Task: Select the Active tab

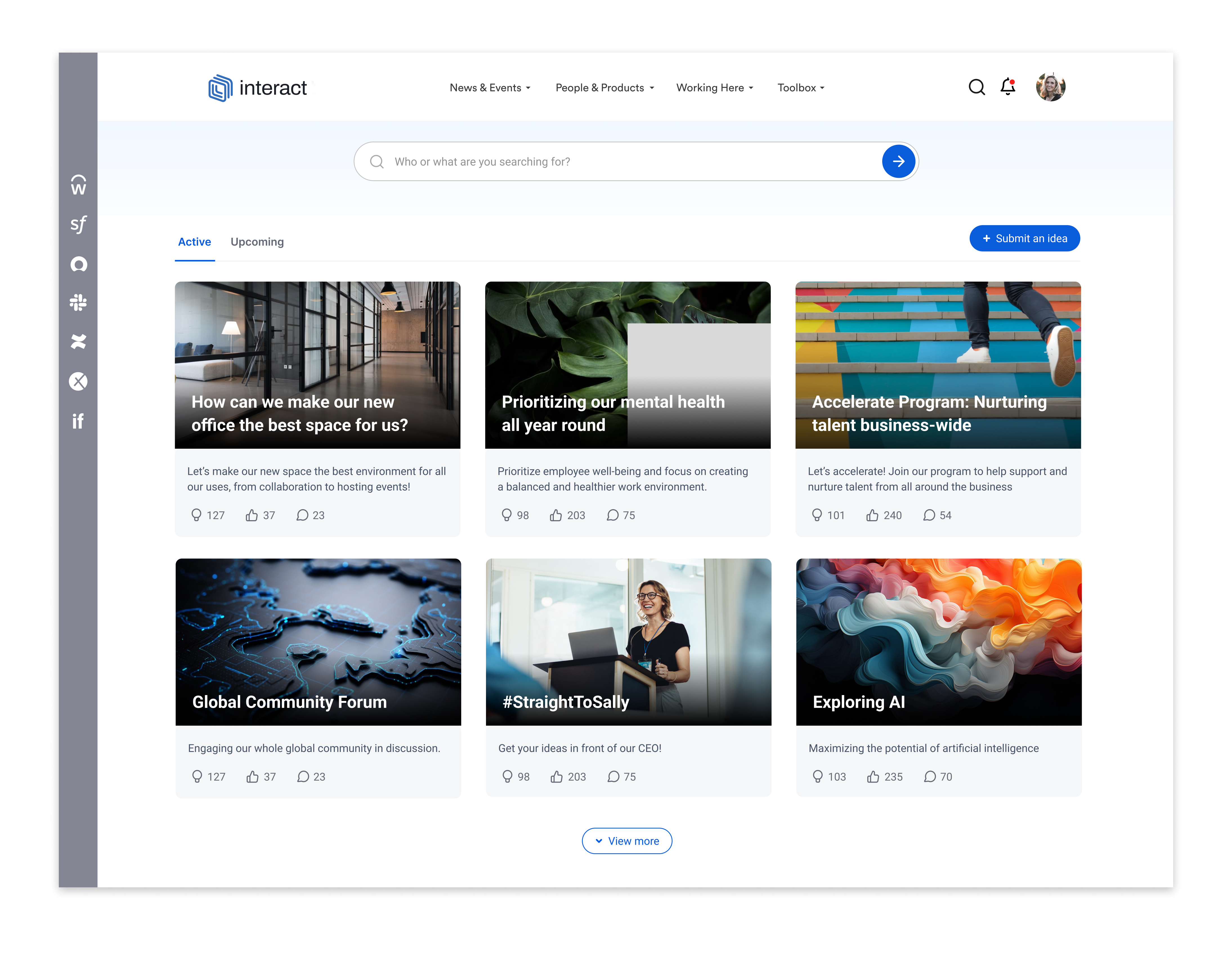Action: 194,242
